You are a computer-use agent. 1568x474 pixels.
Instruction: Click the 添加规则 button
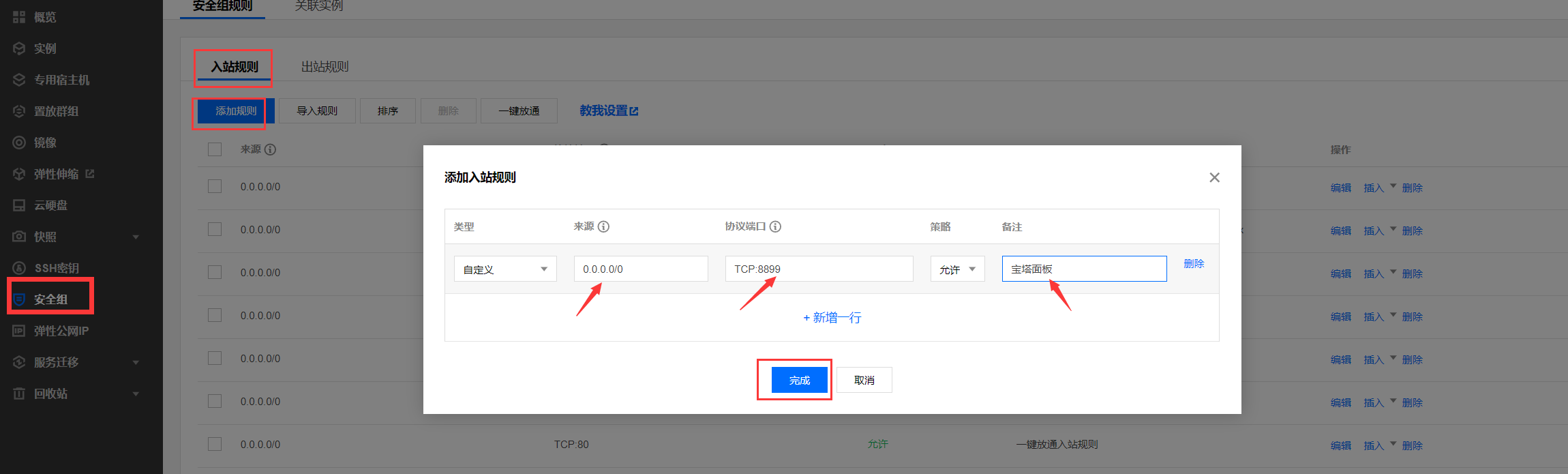(x=236, y=110)
